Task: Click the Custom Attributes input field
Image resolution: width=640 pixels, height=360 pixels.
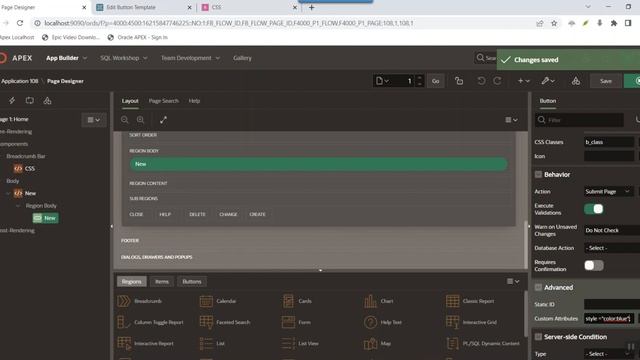Action: tap(609, 318)
